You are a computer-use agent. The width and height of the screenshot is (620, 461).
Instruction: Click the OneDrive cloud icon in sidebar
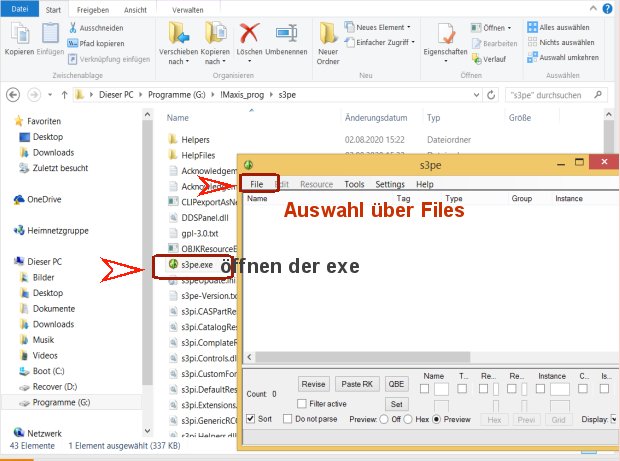19,199
